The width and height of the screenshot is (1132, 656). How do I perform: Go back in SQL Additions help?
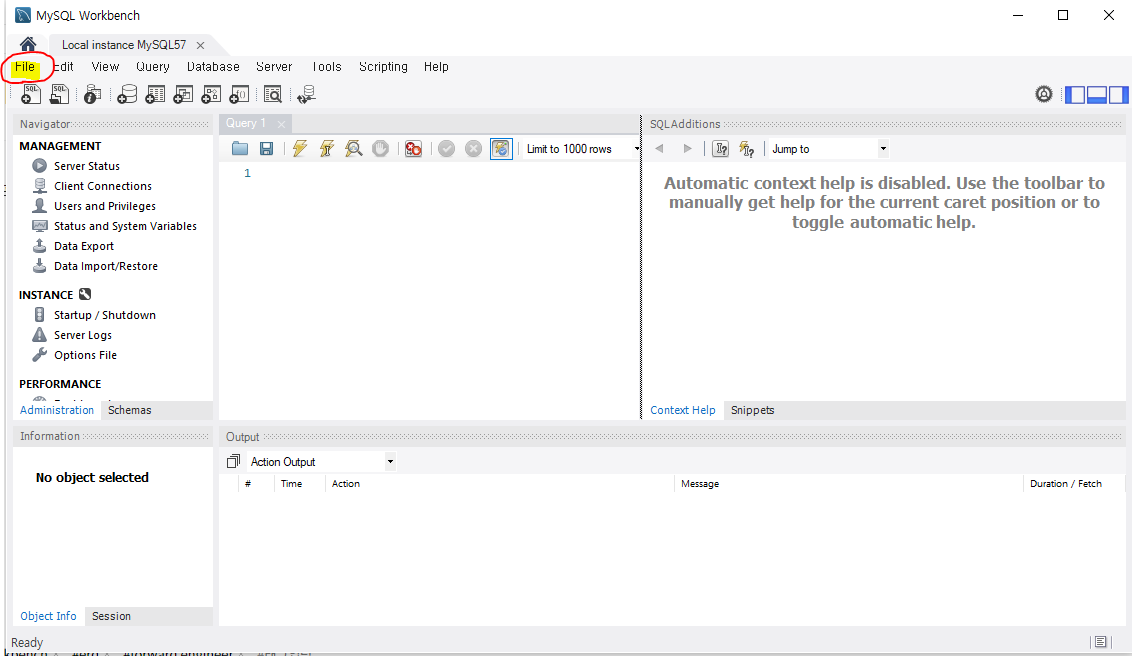(x=659, y=149)
